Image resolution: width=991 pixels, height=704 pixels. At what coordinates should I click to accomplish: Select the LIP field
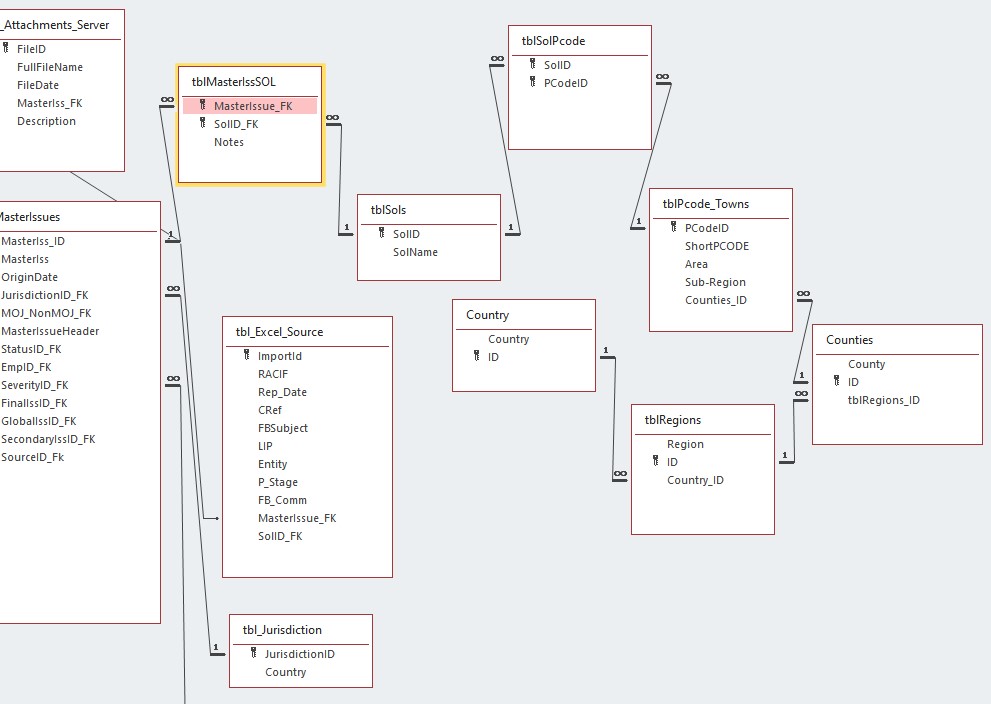265,446
